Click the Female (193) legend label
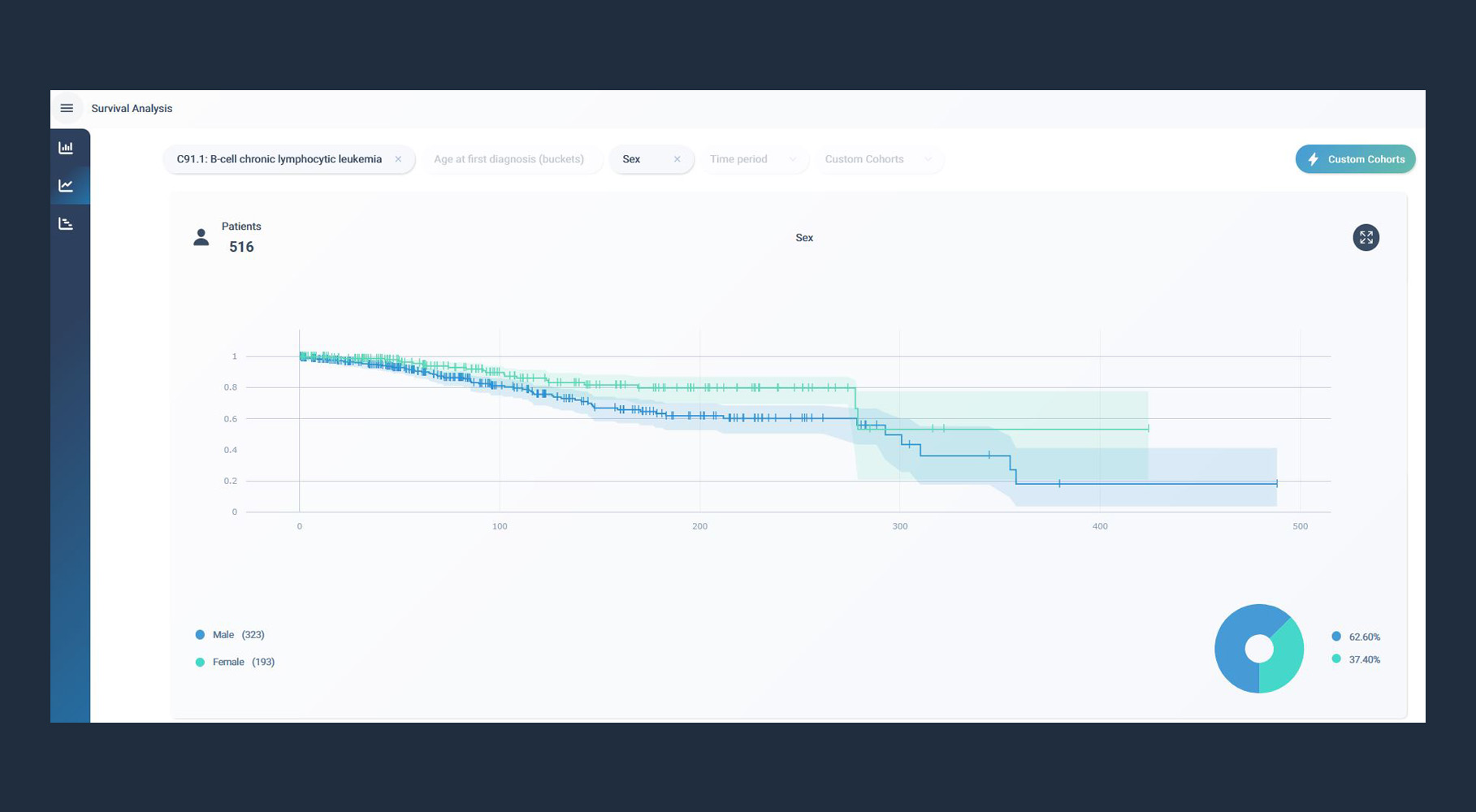The image size is (1476, 812). [x=228, y=662]
